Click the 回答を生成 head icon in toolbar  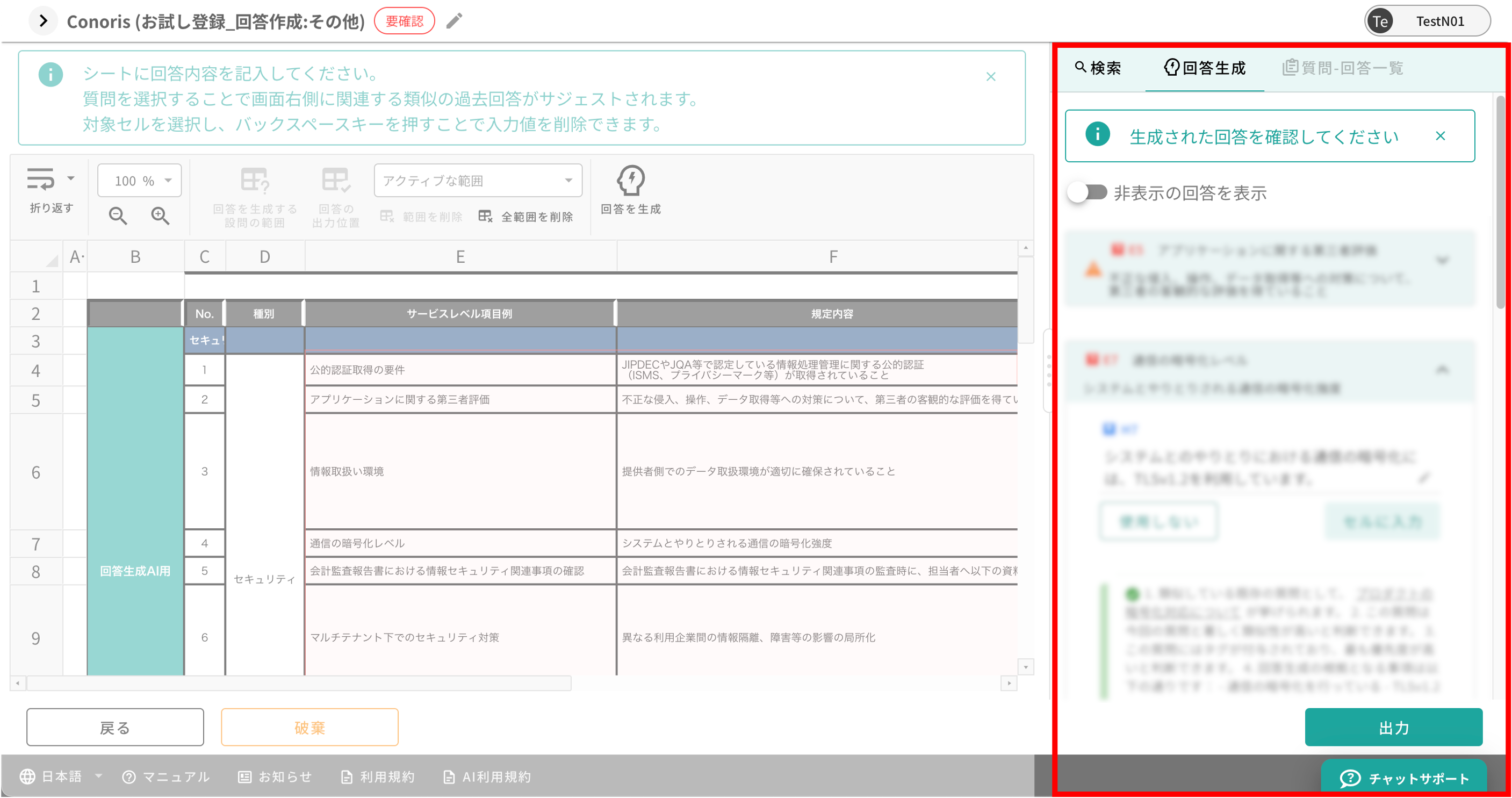point(630,180)
